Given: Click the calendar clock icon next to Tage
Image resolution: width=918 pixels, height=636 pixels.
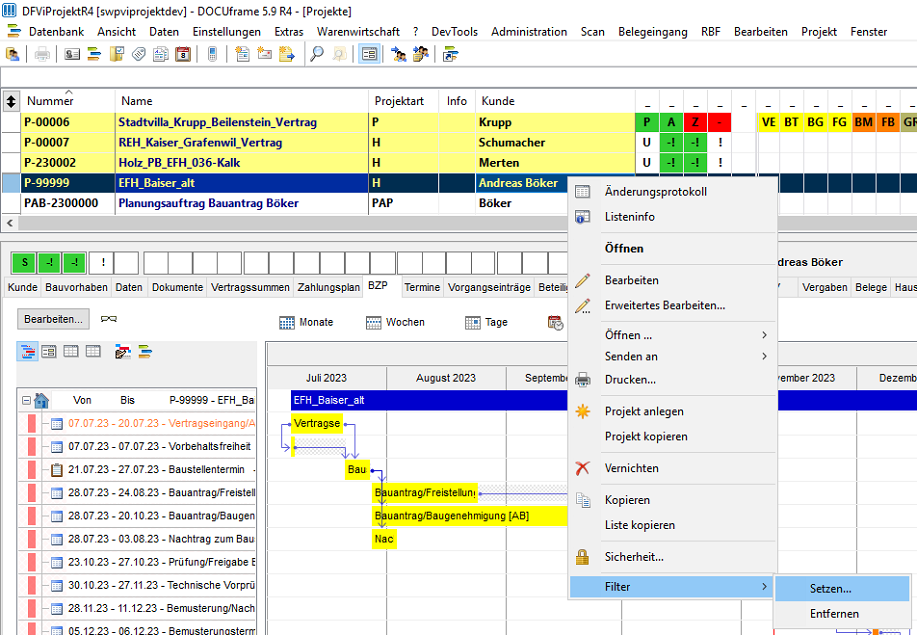Looking at the screenshot, I should pos(555,322).
